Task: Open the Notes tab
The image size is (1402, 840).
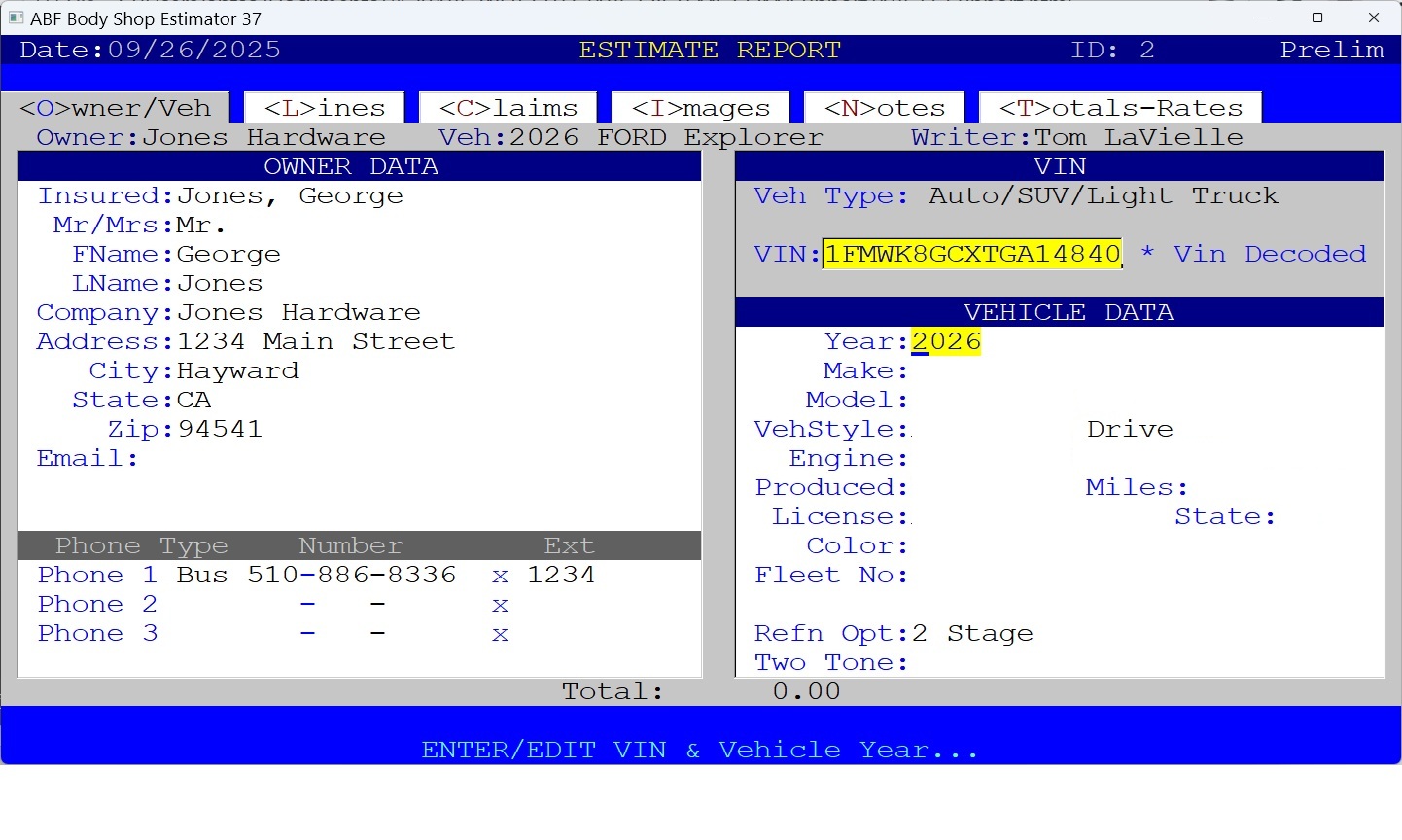Action: click(885, 108)
